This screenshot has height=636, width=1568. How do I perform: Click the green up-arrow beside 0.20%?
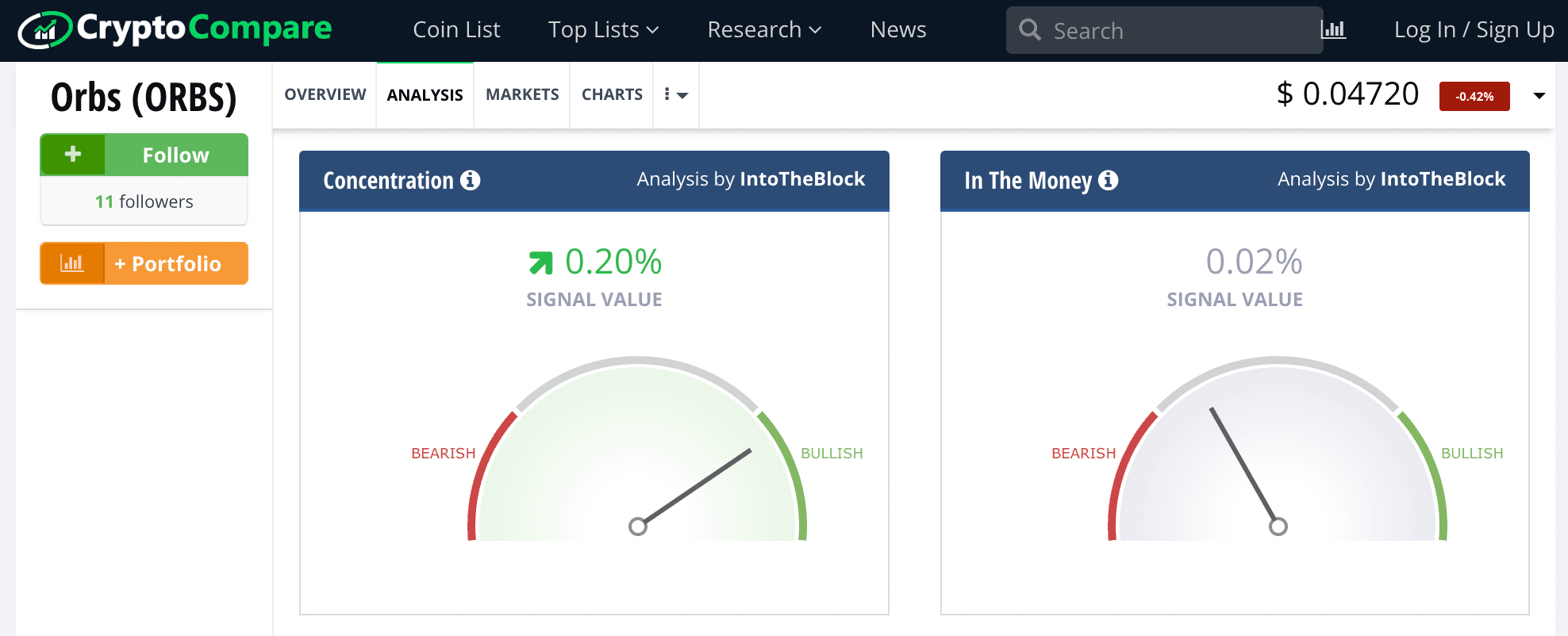click(540, 262)
